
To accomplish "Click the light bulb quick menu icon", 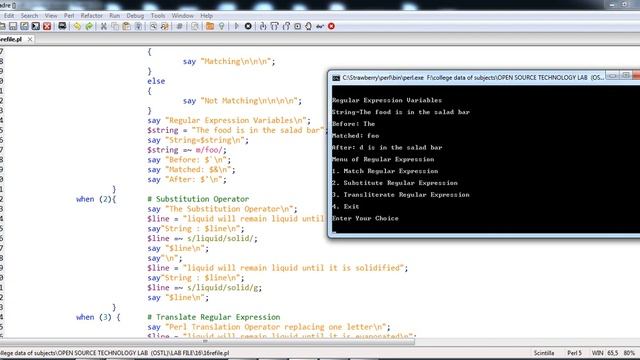I will (221, 26).
